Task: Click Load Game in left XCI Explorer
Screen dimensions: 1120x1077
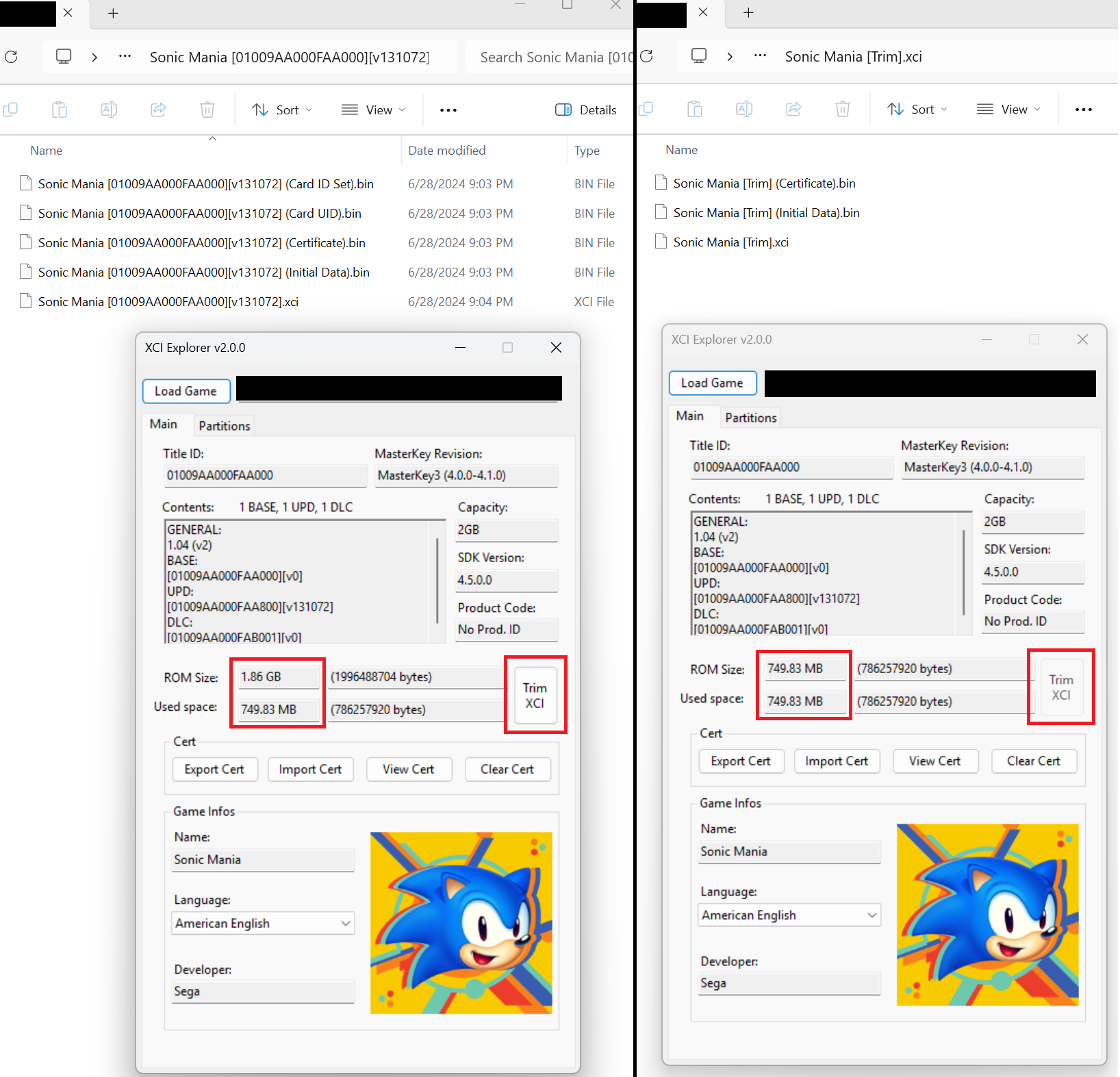Action: tap(186, 391)
